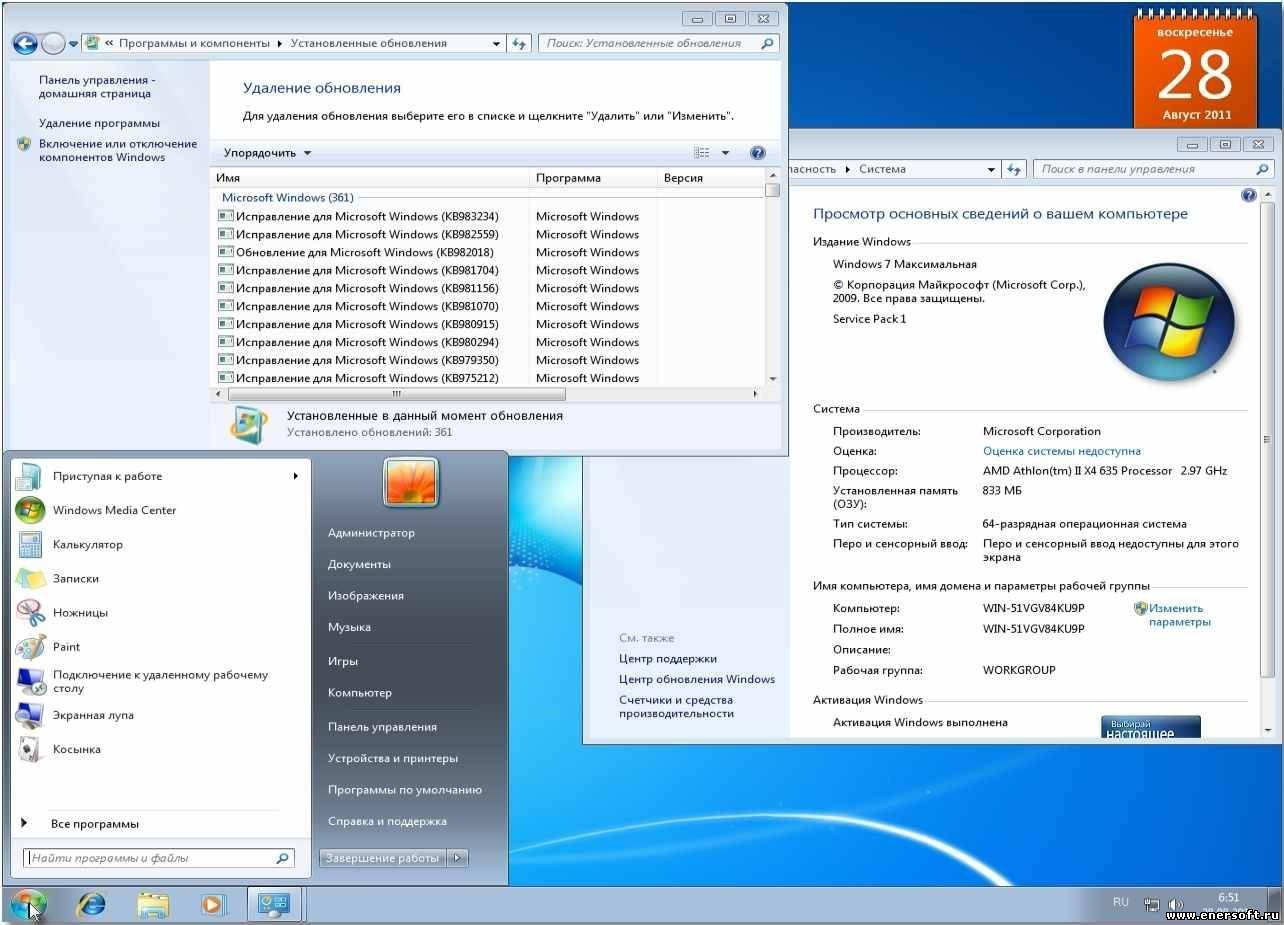Click the Start orb button
1284x925 pixels.
28,904
